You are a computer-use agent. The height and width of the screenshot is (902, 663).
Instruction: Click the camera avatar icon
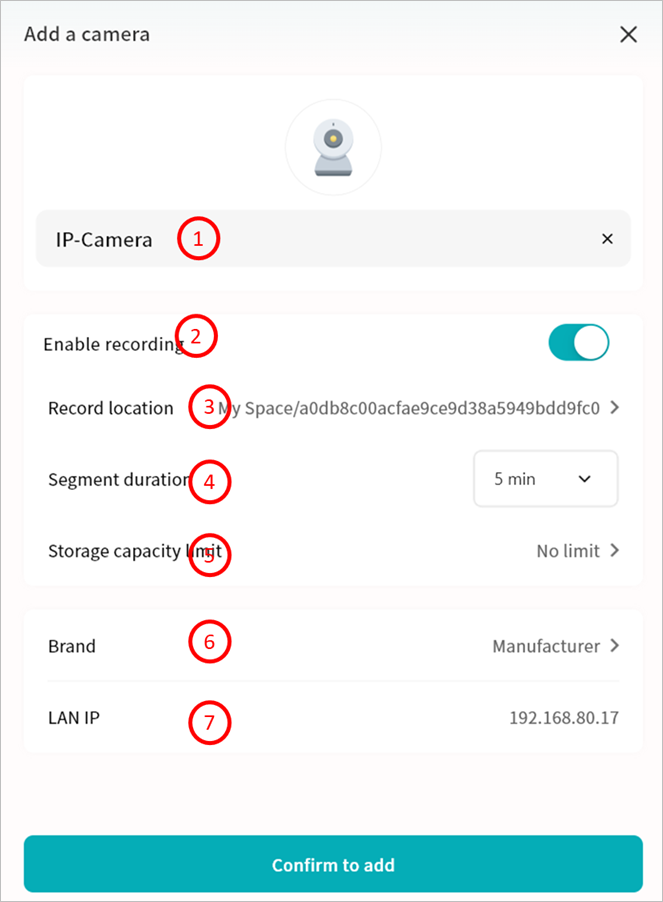pos(333,147)
